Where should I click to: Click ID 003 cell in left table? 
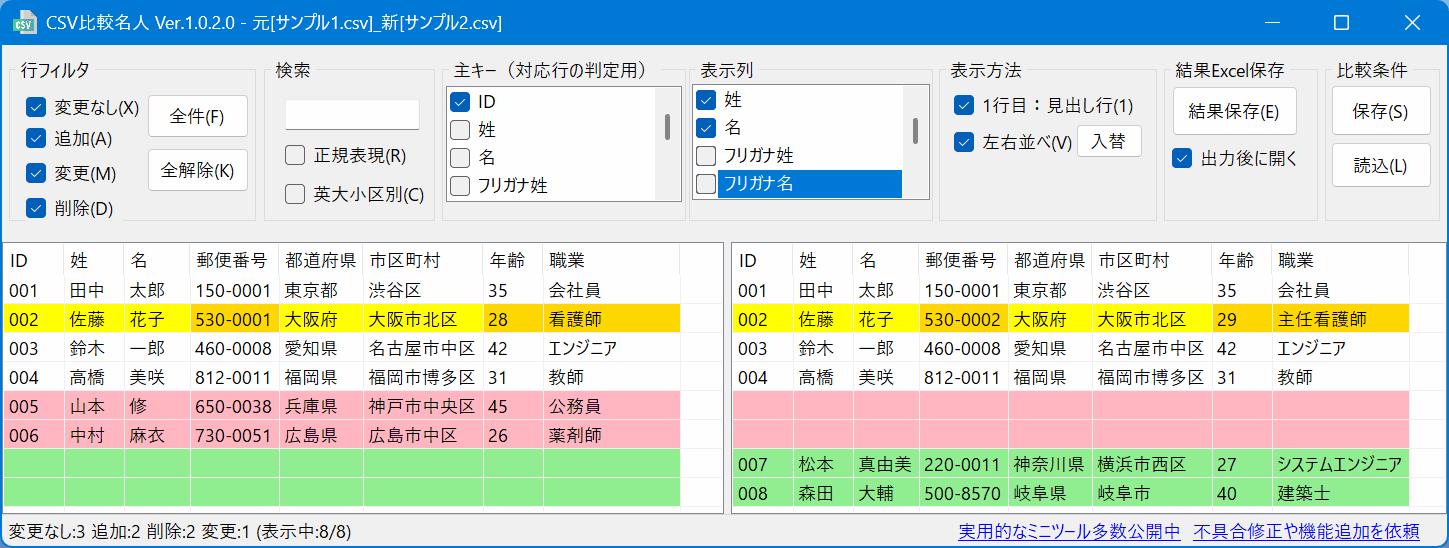[34, 348]
